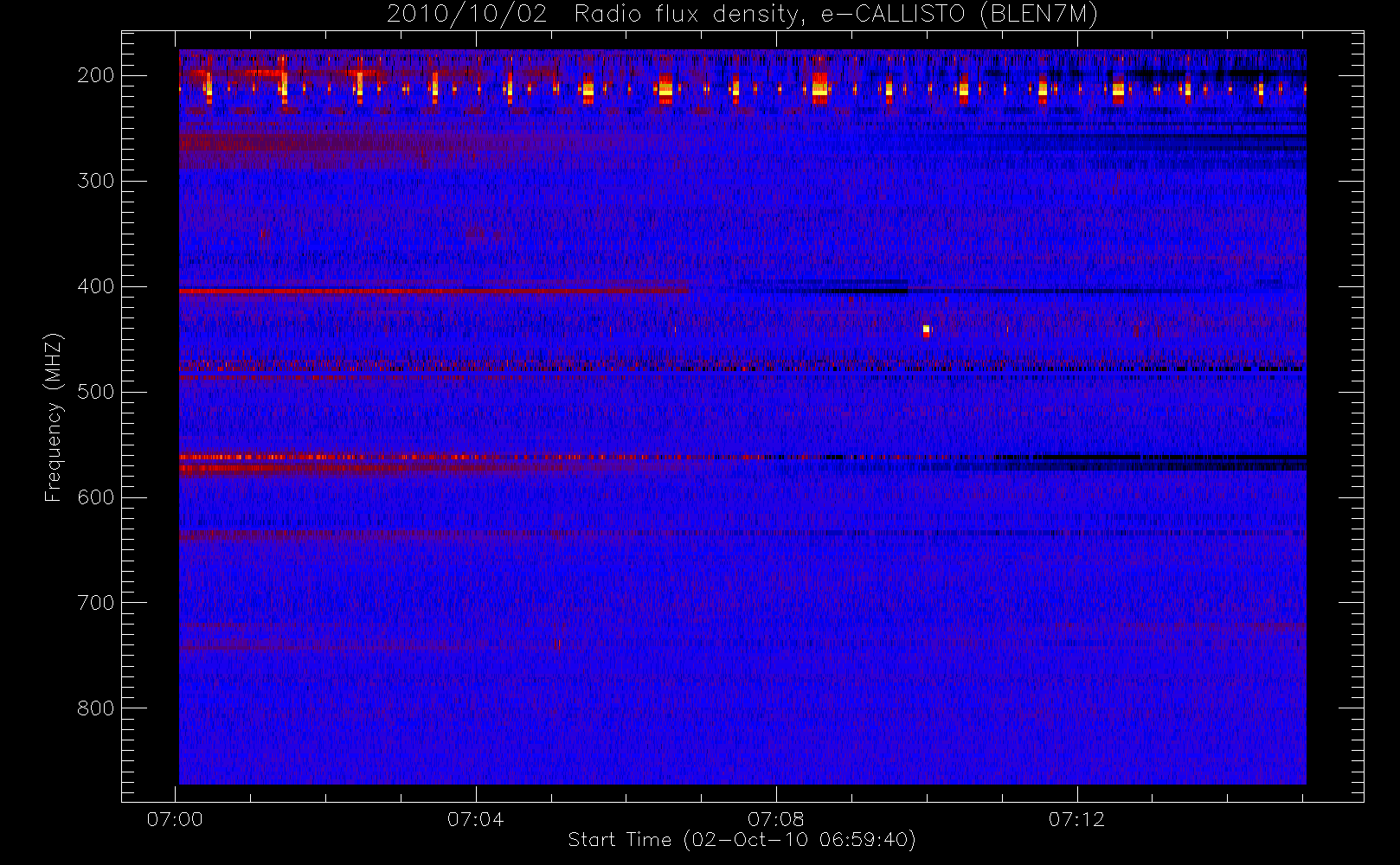Click the 500 frequency tick label
The image size is (1400, 865).
pyautogui.click(x=96, y=392)
